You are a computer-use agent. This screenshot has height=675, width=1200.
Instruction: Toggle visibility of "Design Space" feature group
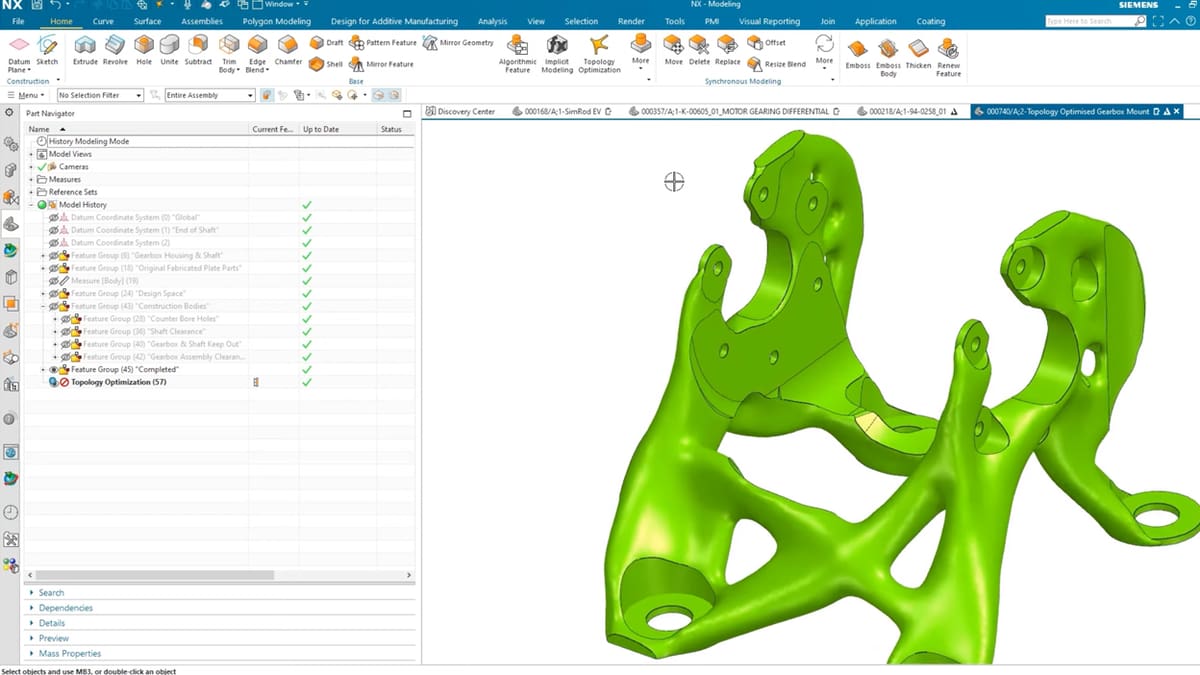pyautogui.click(x=55, y=294)
